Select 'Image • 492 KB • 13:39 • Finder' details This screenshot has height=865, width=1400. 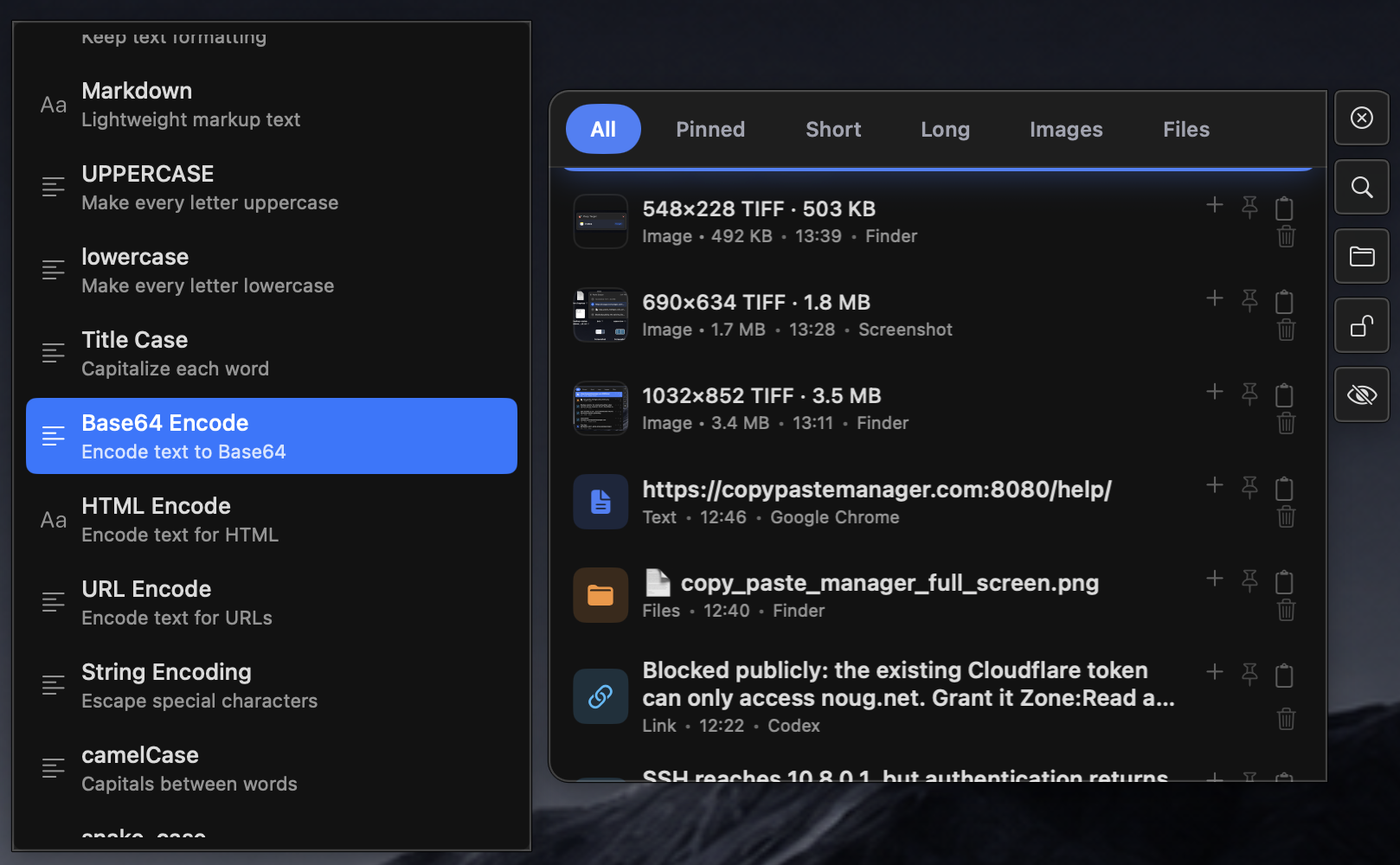coord(779,237)
